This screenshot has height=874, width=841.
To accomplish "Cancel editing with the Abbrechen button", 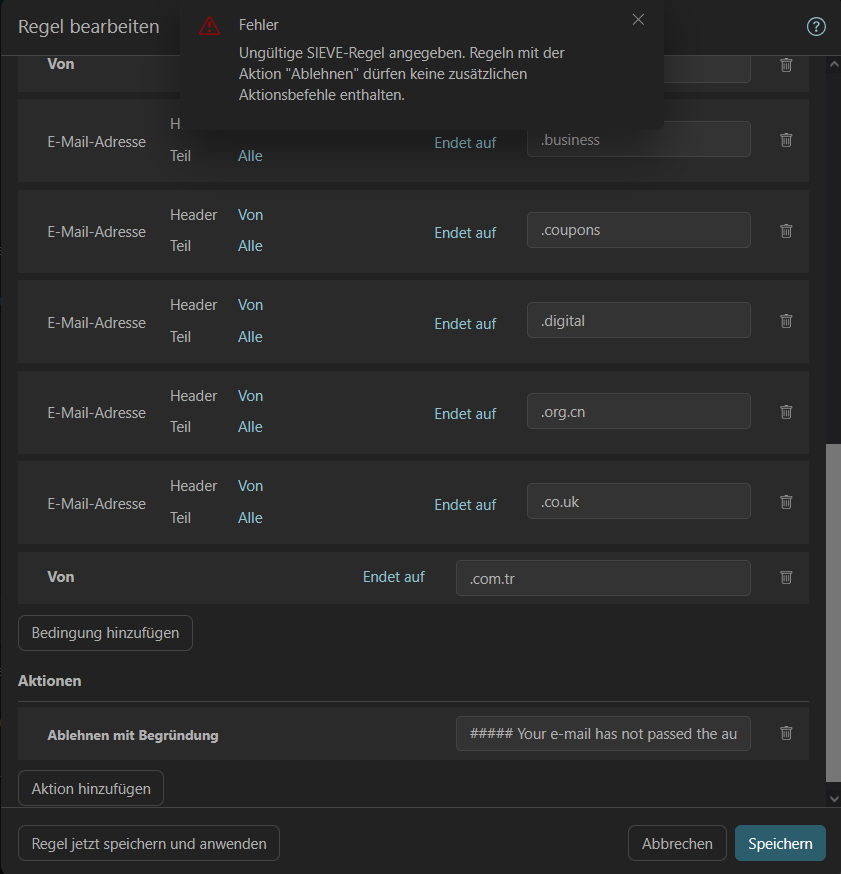I will (x=677, y=844).
